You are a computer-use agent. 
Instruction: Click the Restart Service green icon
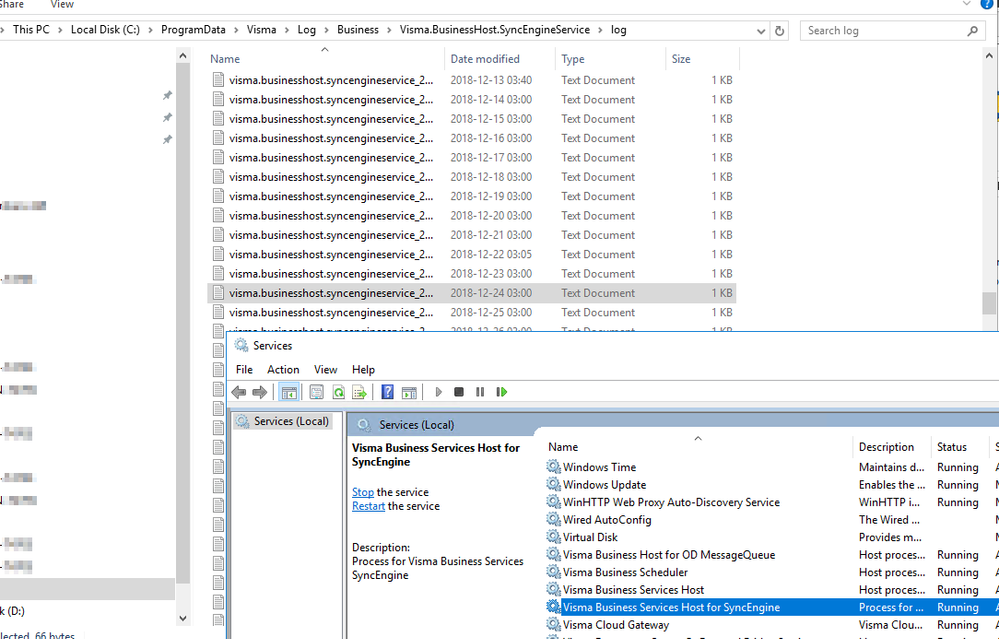click(501, 392)
